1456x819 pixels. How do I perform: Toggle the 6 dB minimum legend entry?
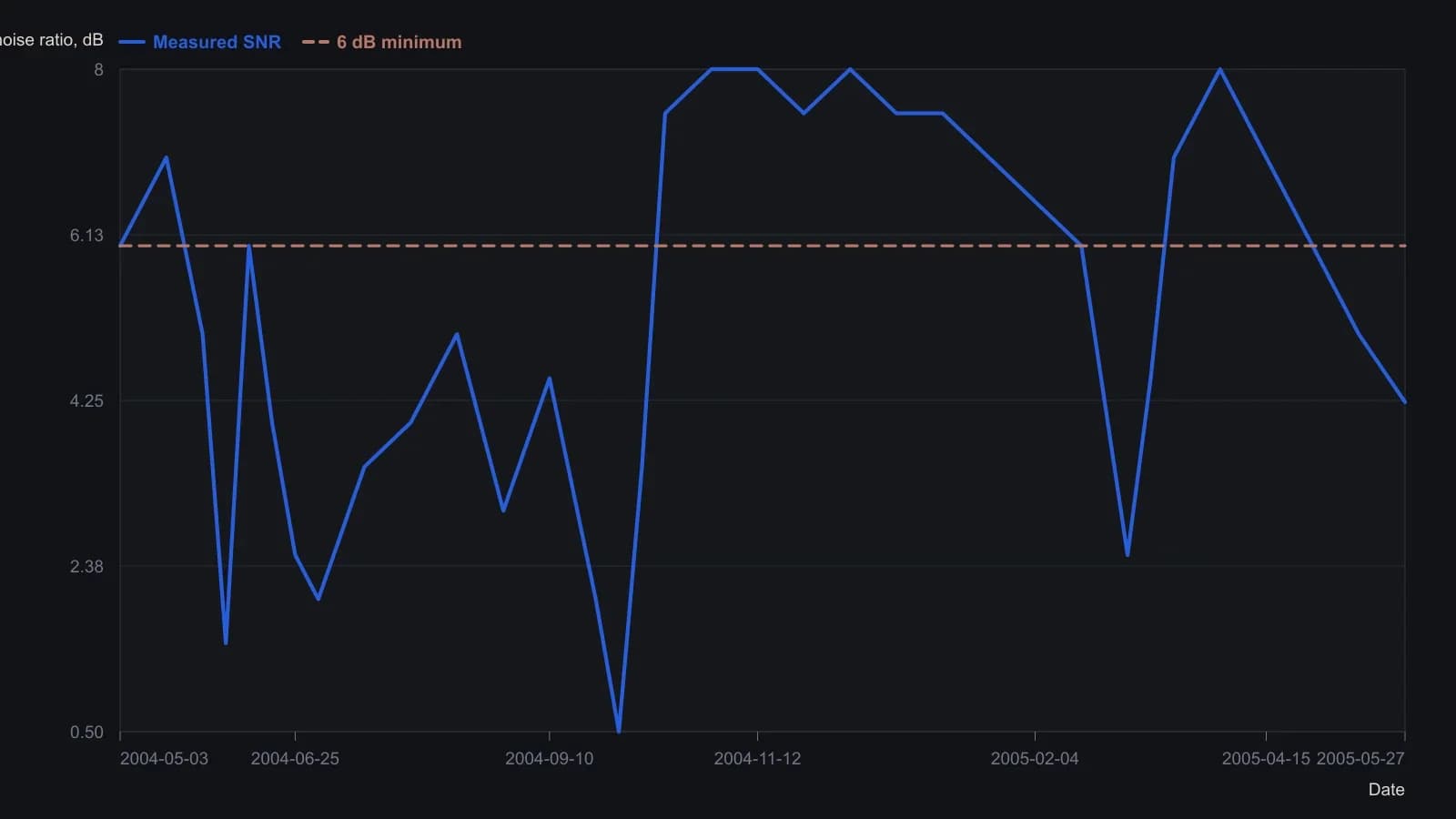click(382, 42)
